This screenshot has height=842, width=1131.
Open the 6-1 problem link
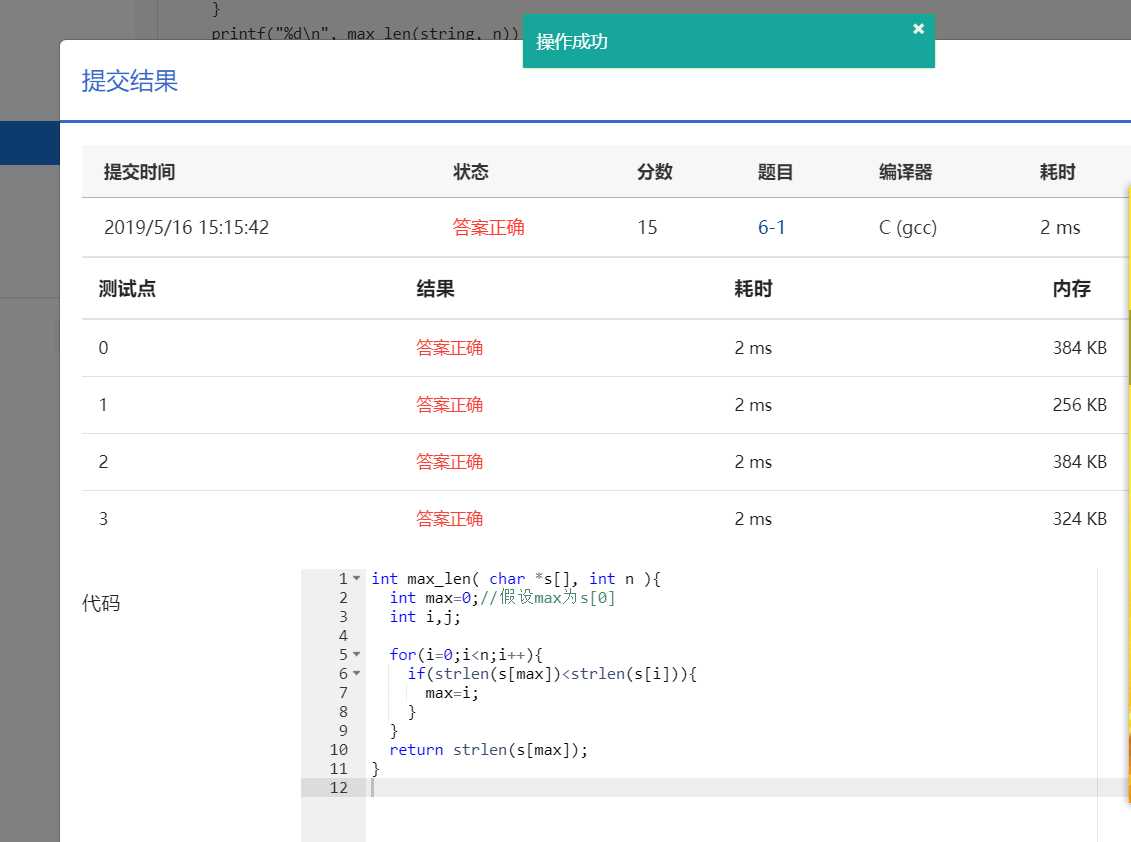tap(771, 227)
